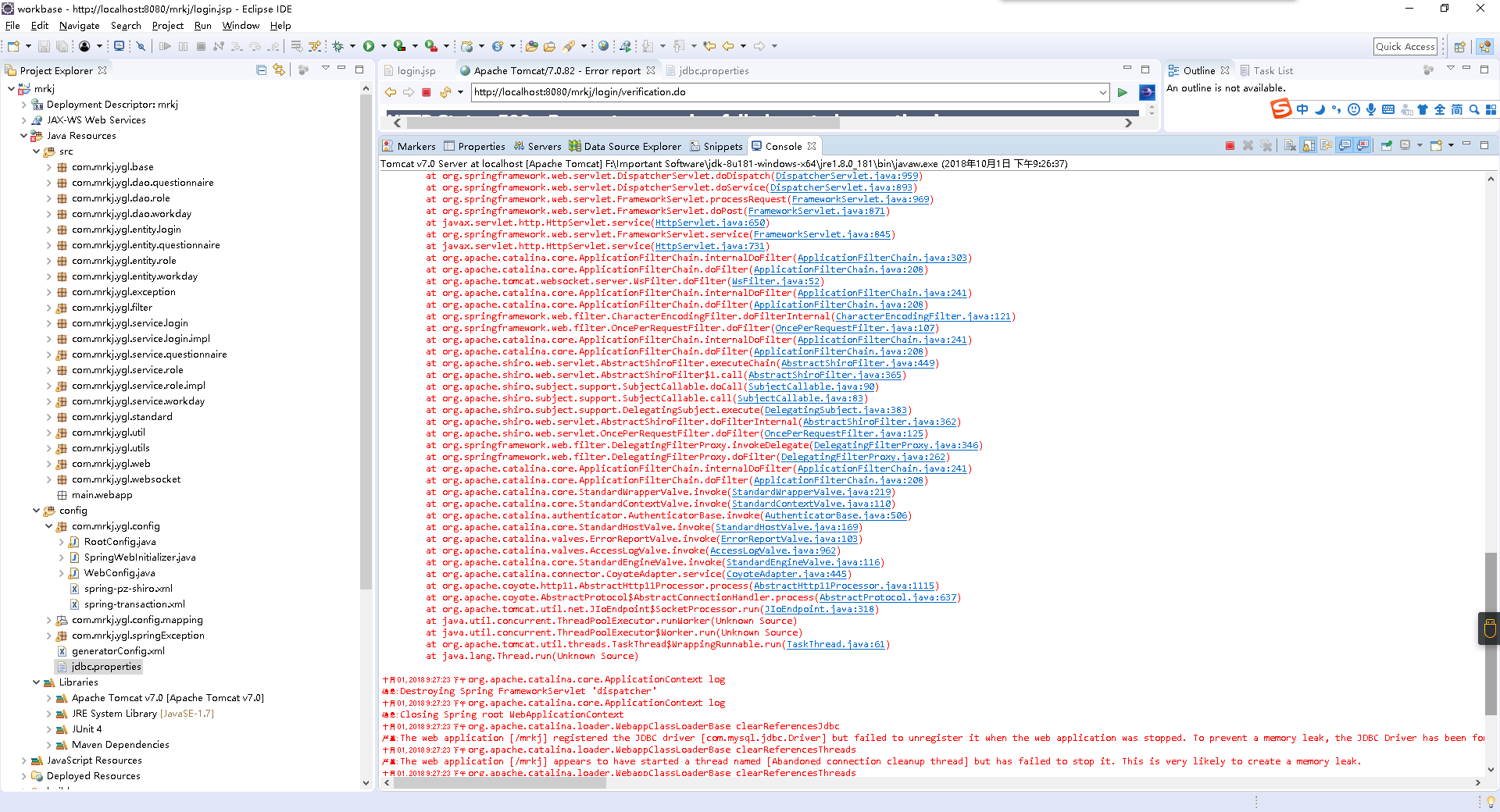Click the Sogou input method logo

coord(1280,109)
